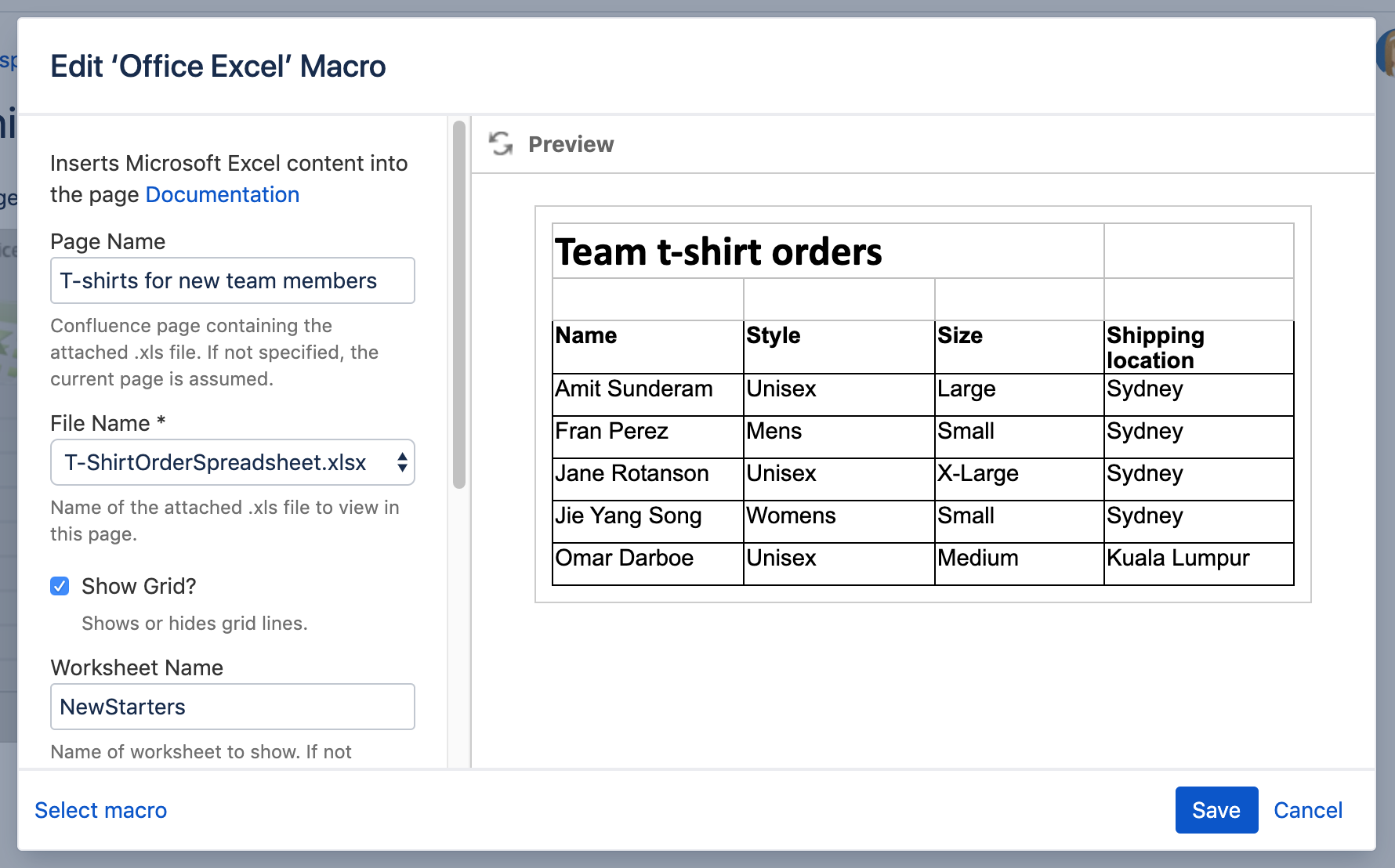
Task: Click the 'Size' column header cell
Action: coord(1020,347)
